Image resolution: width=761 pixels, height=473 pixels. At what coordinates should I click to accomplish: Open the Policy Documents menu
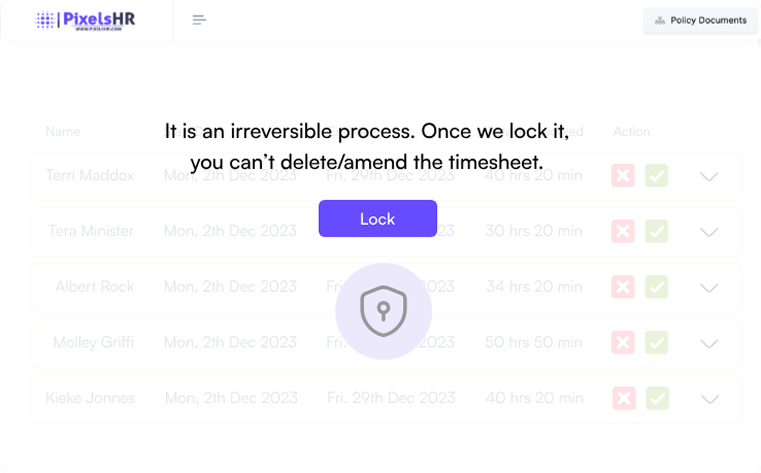pyautogui.click(x=700, y=20)
